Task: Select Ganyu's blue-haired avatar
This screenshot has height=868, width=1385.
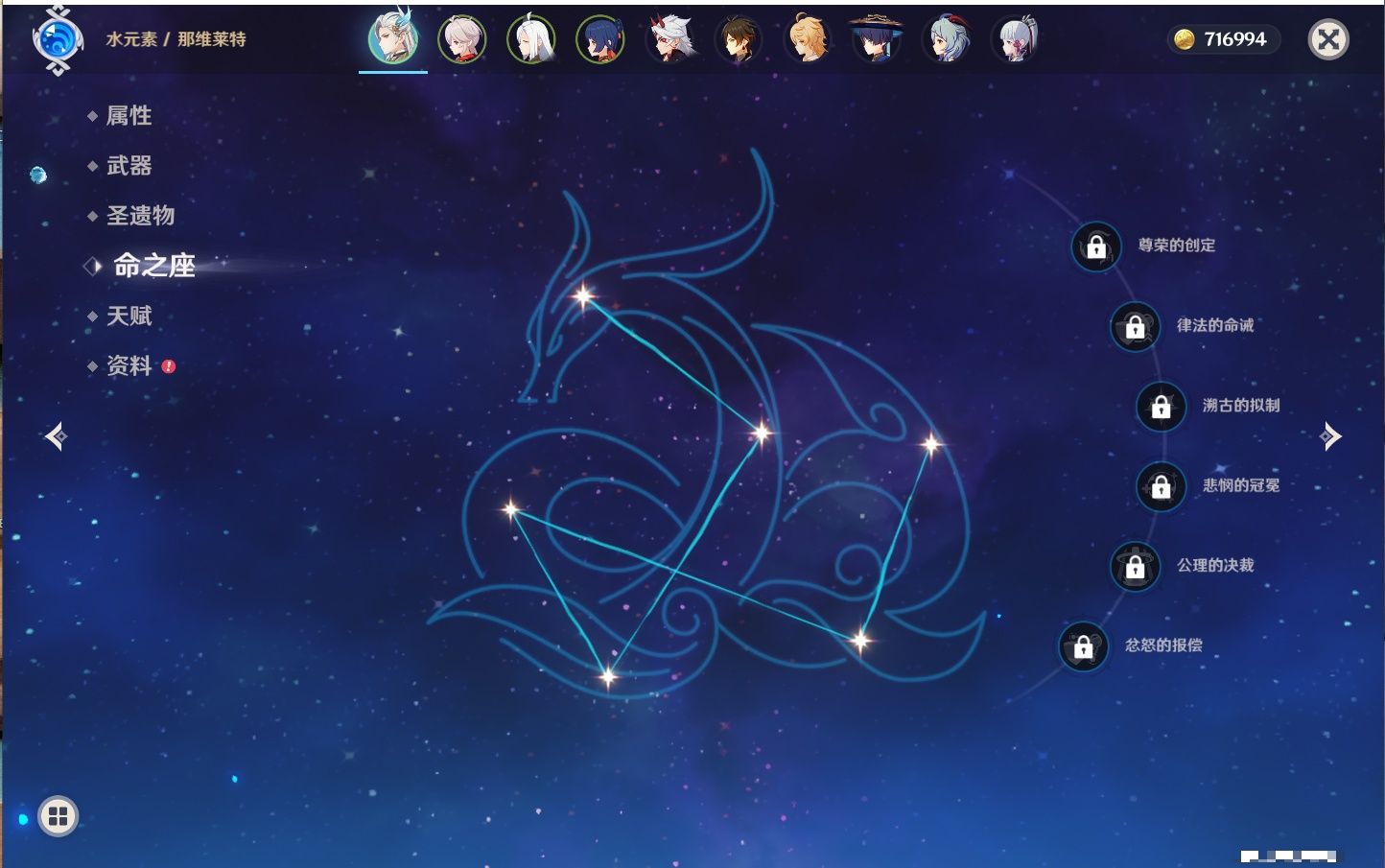Action: (946, 40)
